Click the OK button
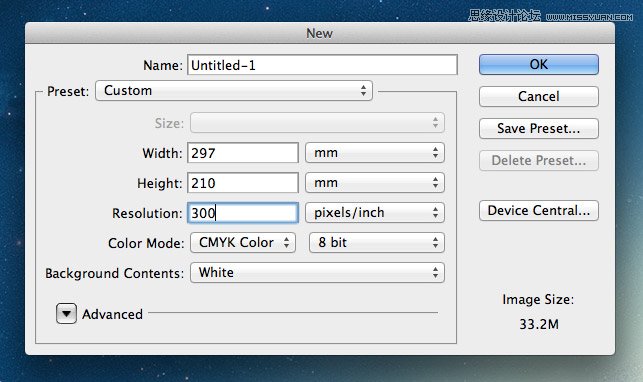This screenshot has height=382, width=643. [x=538, y=64]
